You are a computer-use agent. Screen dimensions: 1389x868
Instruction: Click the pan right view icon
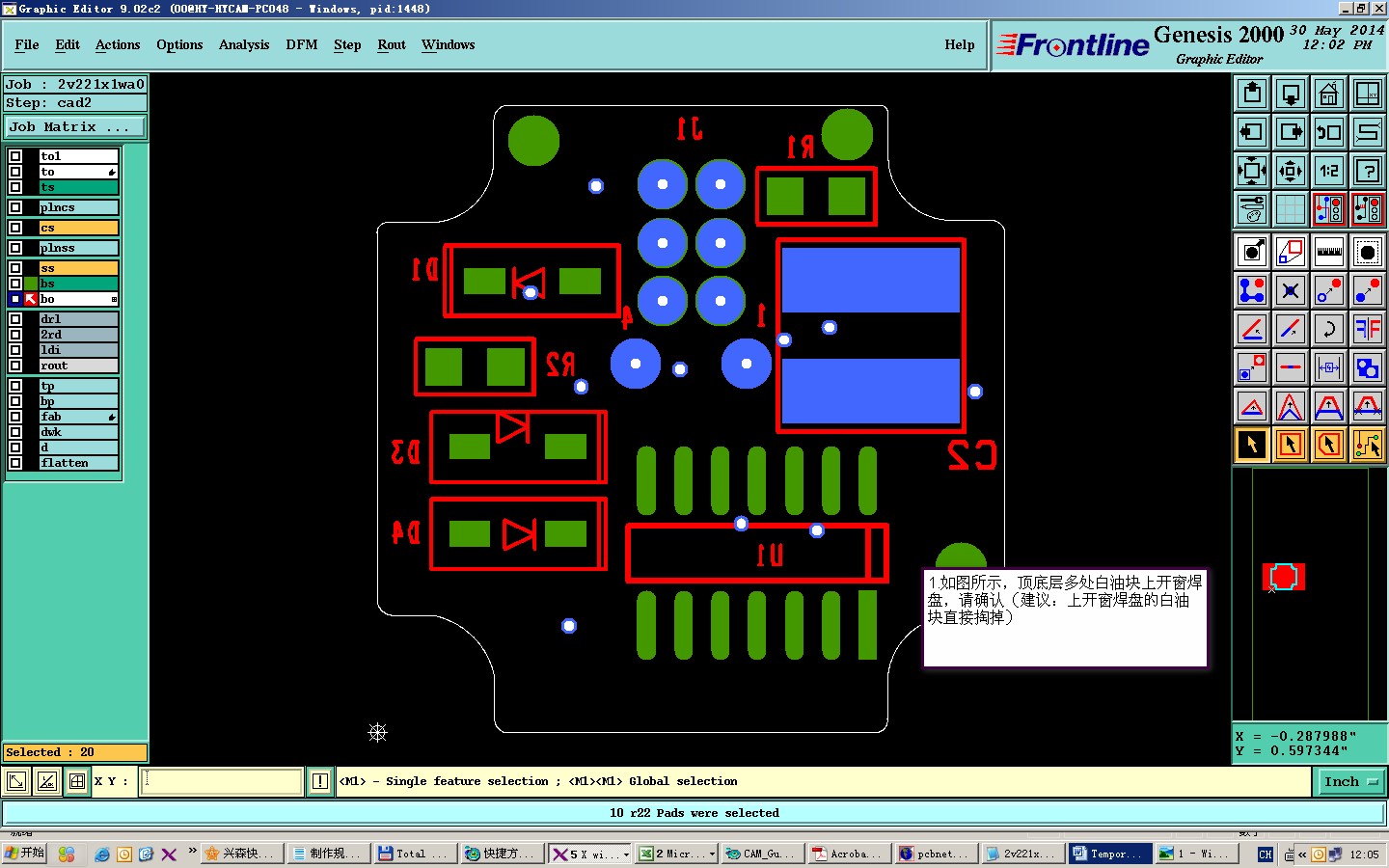point(1291,132)
